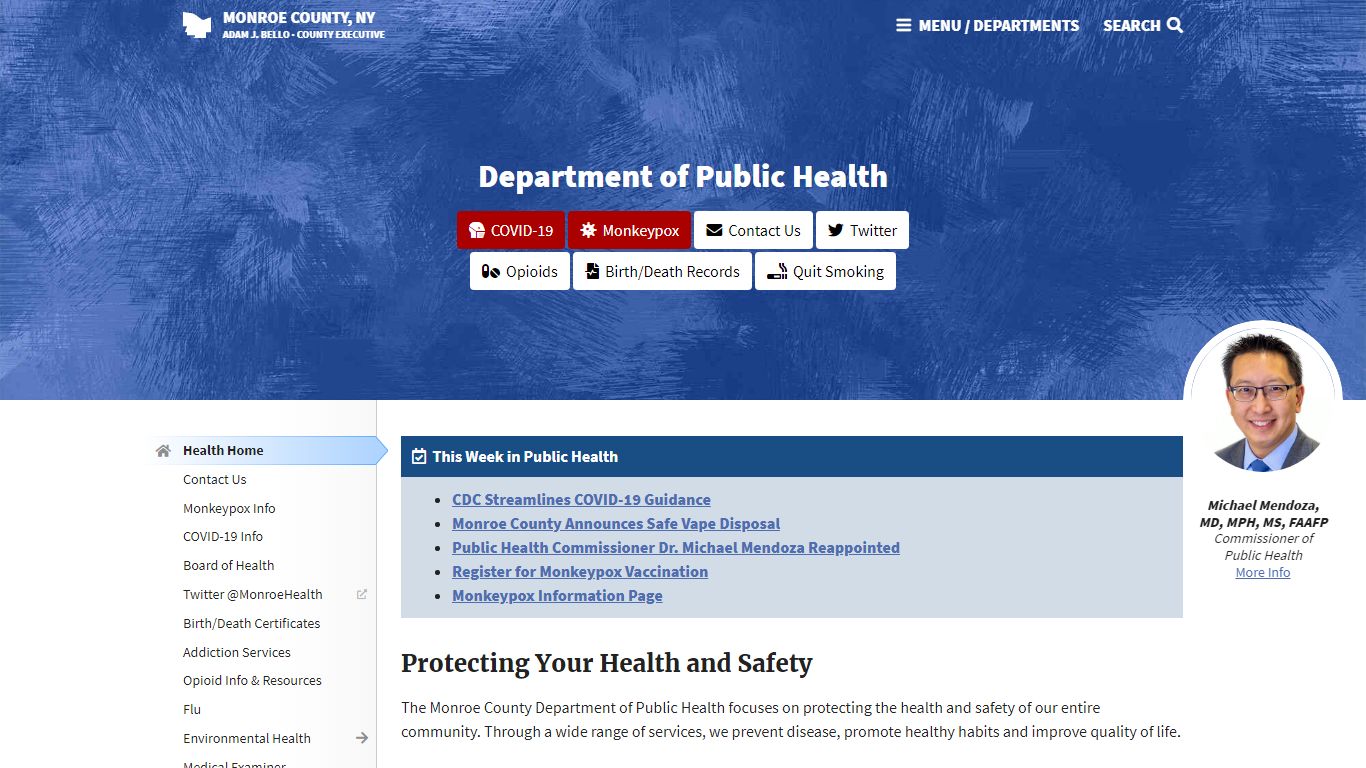The height and width of the screenshot is (768, 1366).
Task: Click the Contact Us envelope icon
Action: coord(714,230)
